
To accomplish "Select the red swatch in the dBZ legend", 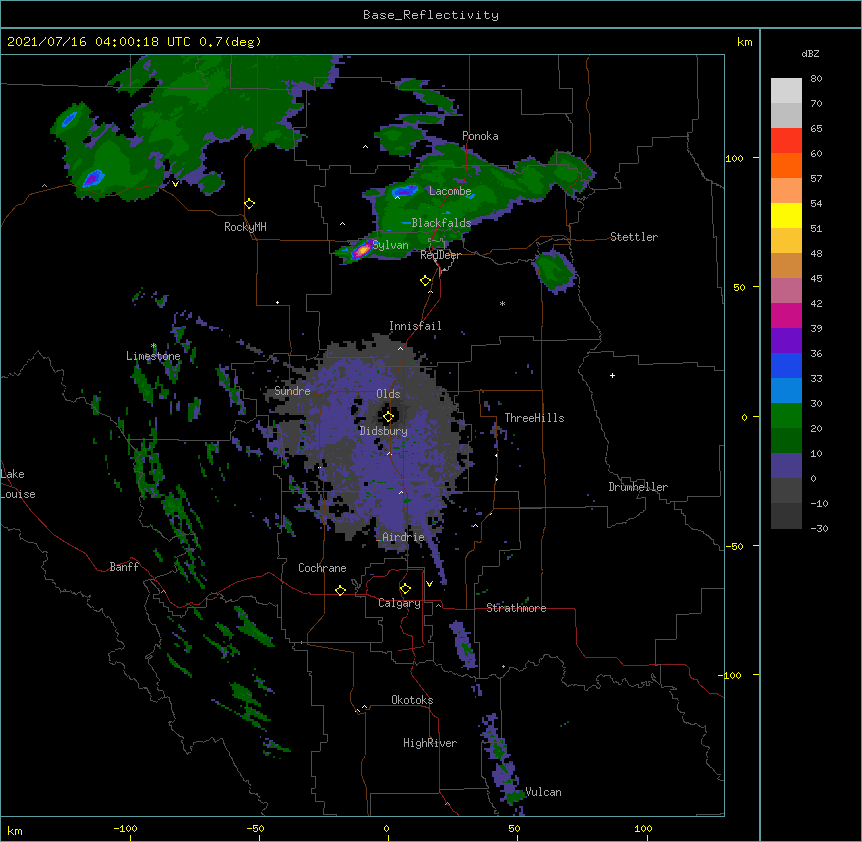I will tap(786, 141).
